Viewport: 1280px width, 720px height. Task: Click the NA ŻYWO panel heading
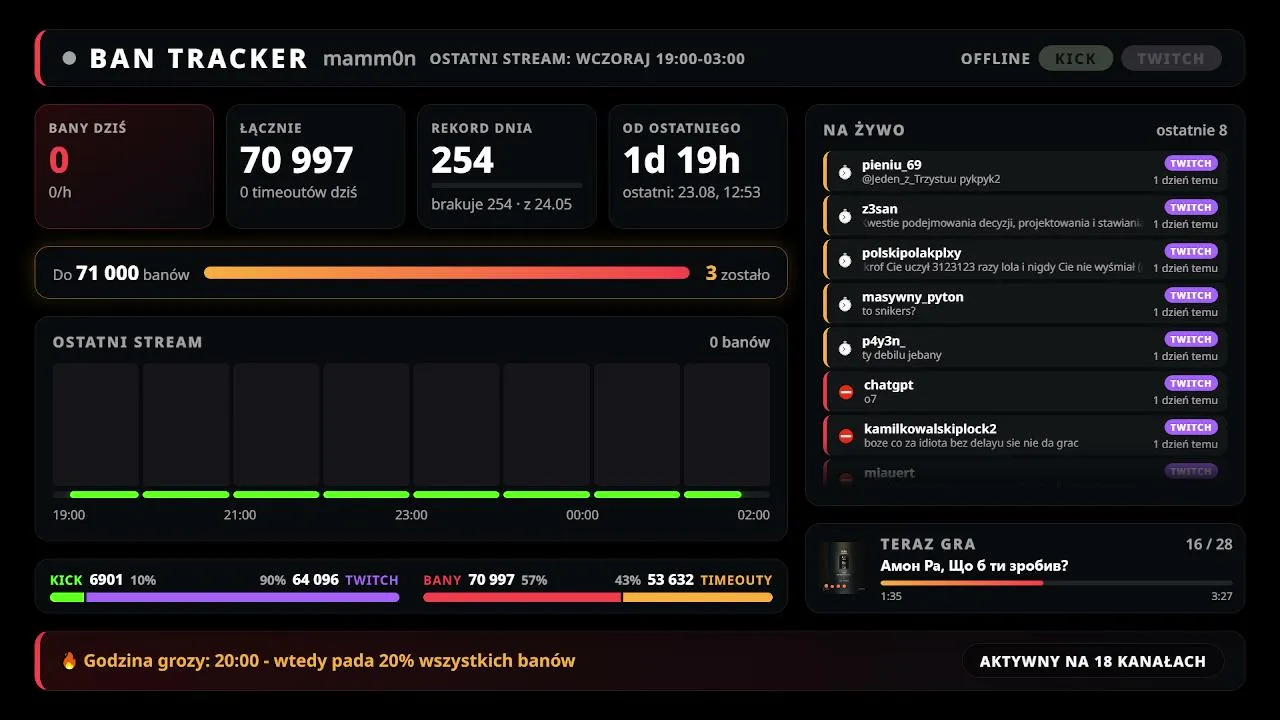click(864, 130)
